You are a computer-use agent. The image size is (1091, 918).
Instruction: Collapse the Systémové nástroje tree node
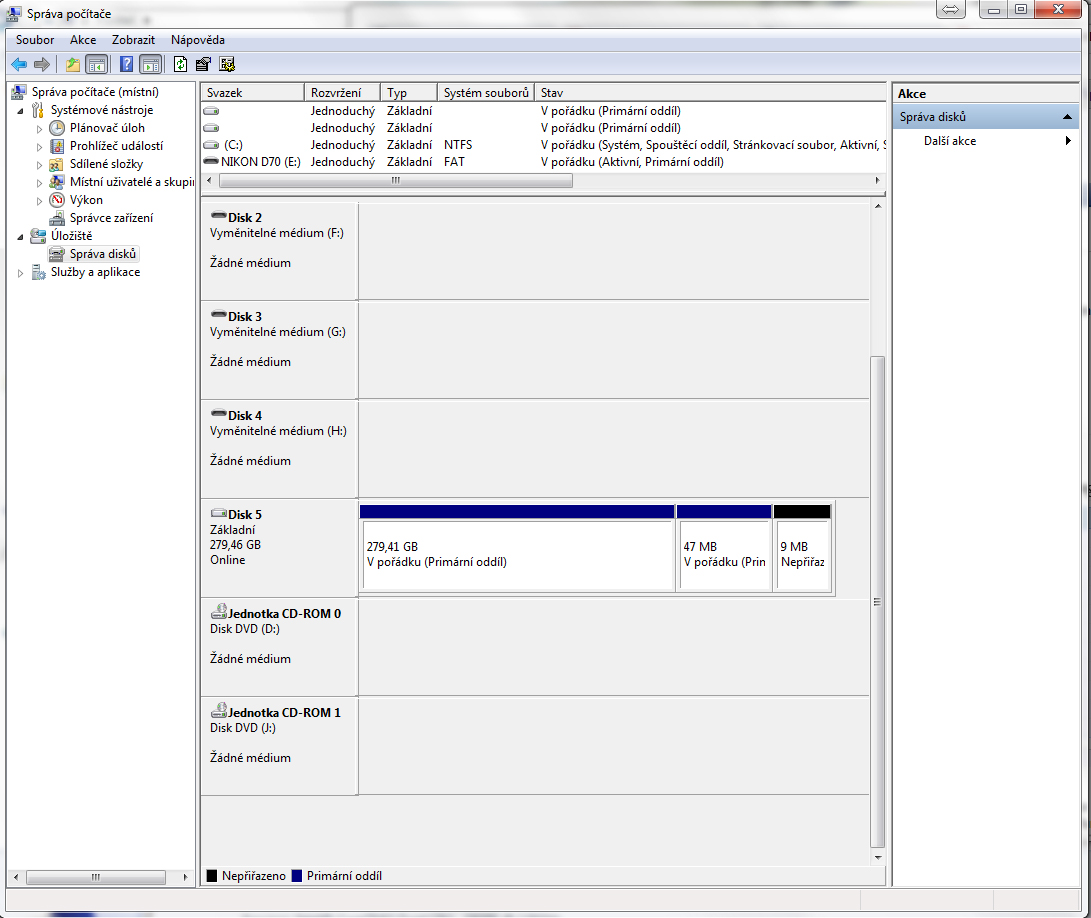[x=21, y=111]
